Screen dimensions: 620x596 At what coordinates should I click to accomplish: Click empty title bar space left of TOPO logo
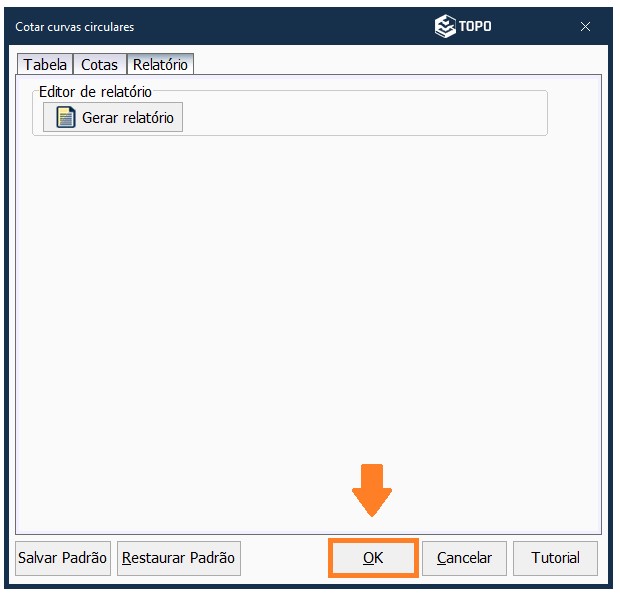pyautogui.click(x=300, y=27)
